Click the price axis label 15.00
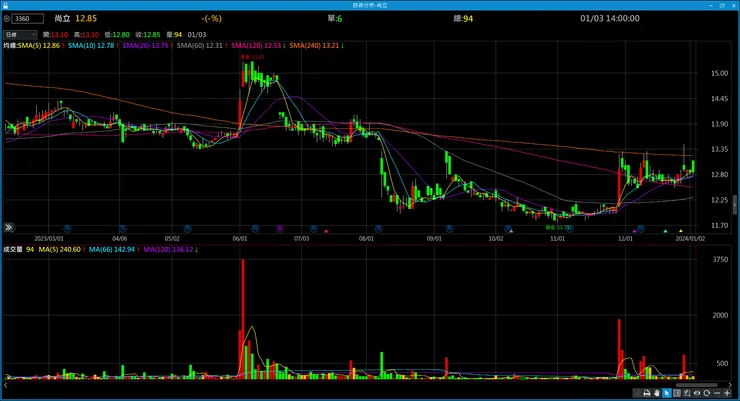Image resolution: width=740 pixels, height=401 pixels. [719, 73]
